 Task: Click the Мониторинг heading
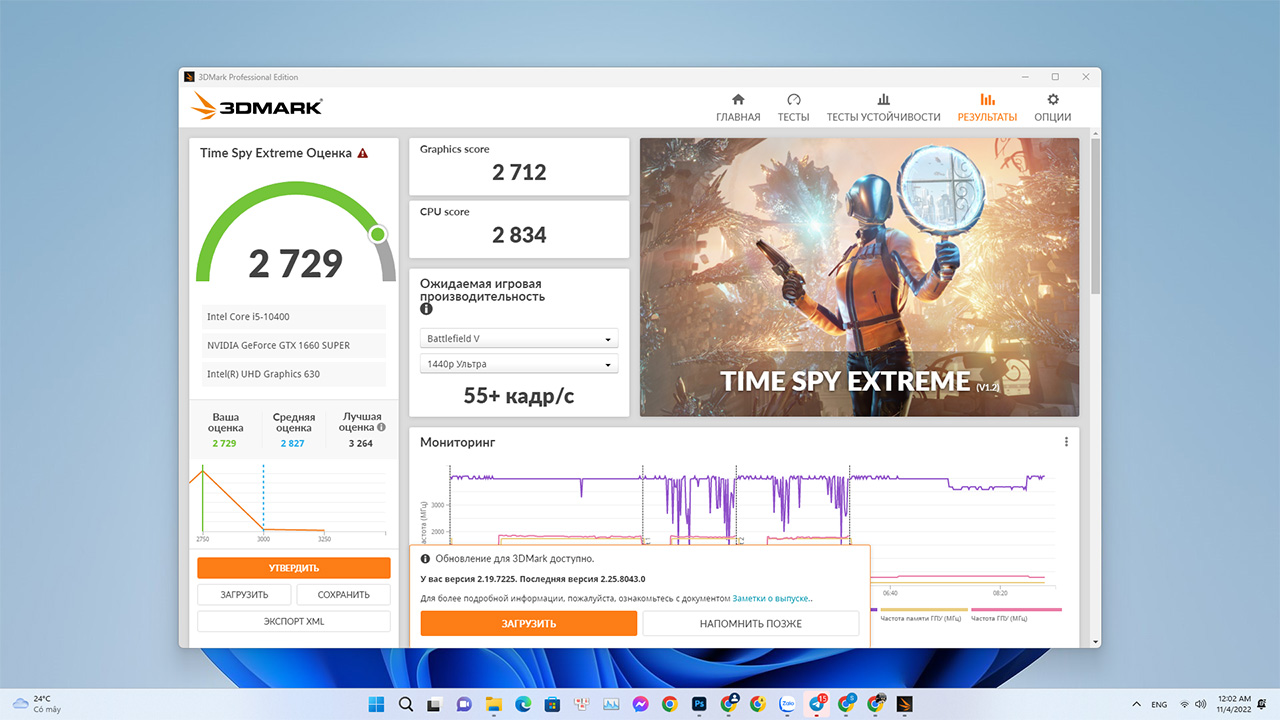click(x=458, y=442)
